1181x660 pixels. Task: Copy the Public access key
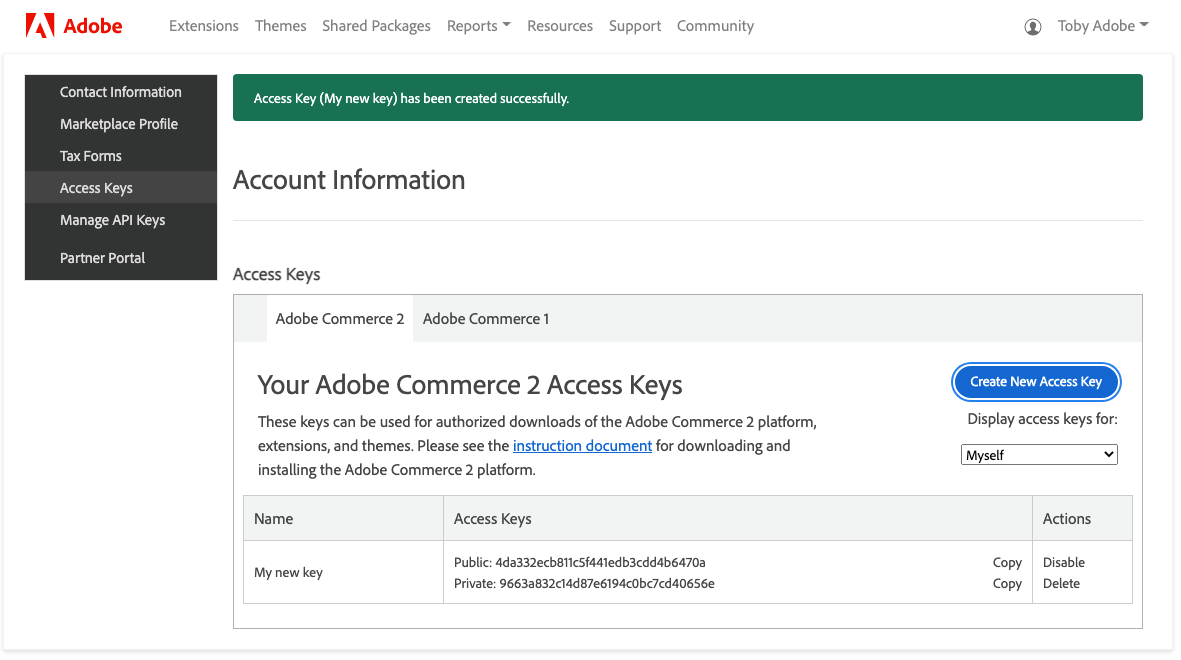tap(1007, 562)
